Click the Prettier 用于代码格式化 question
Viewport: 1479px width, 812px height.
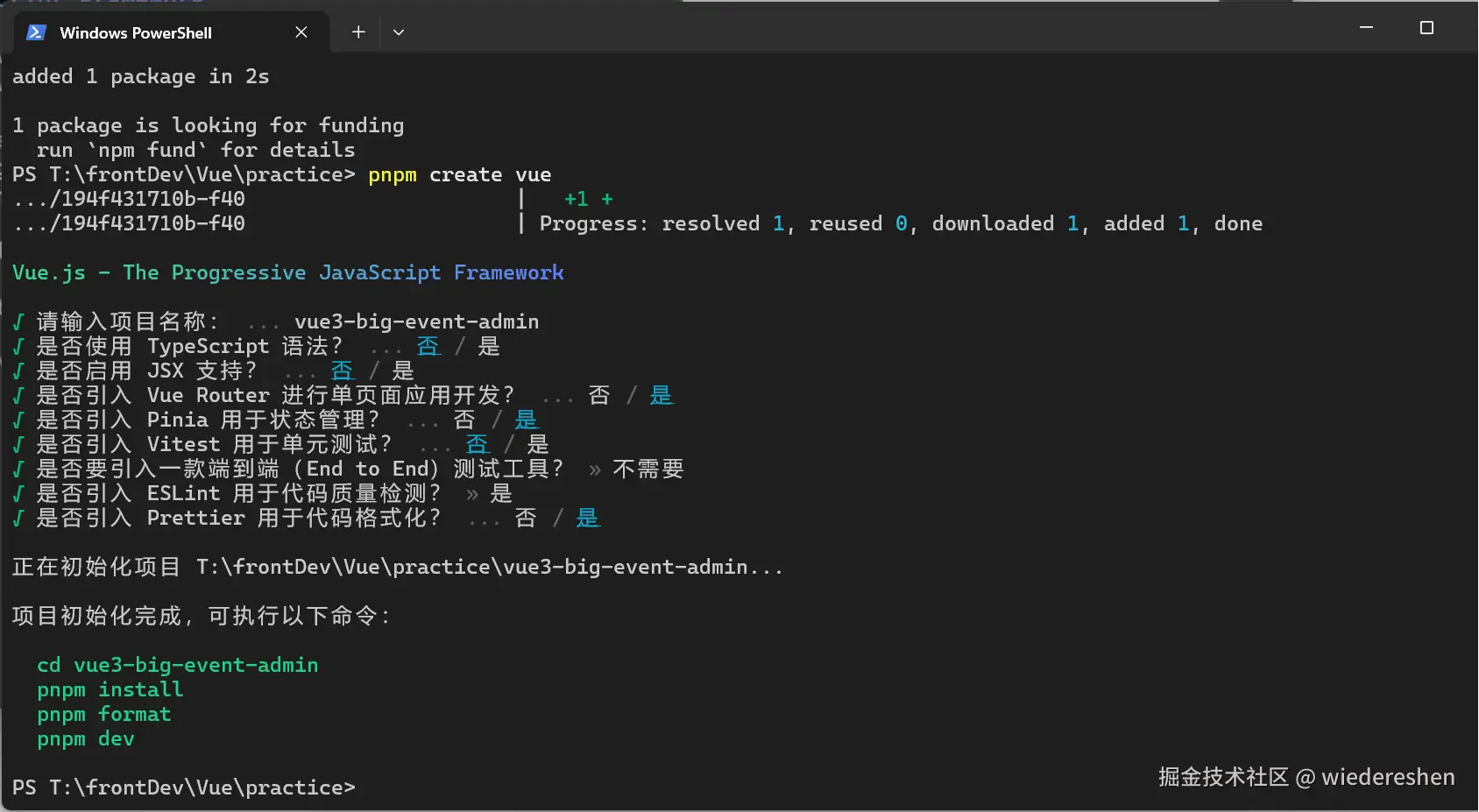239,519
